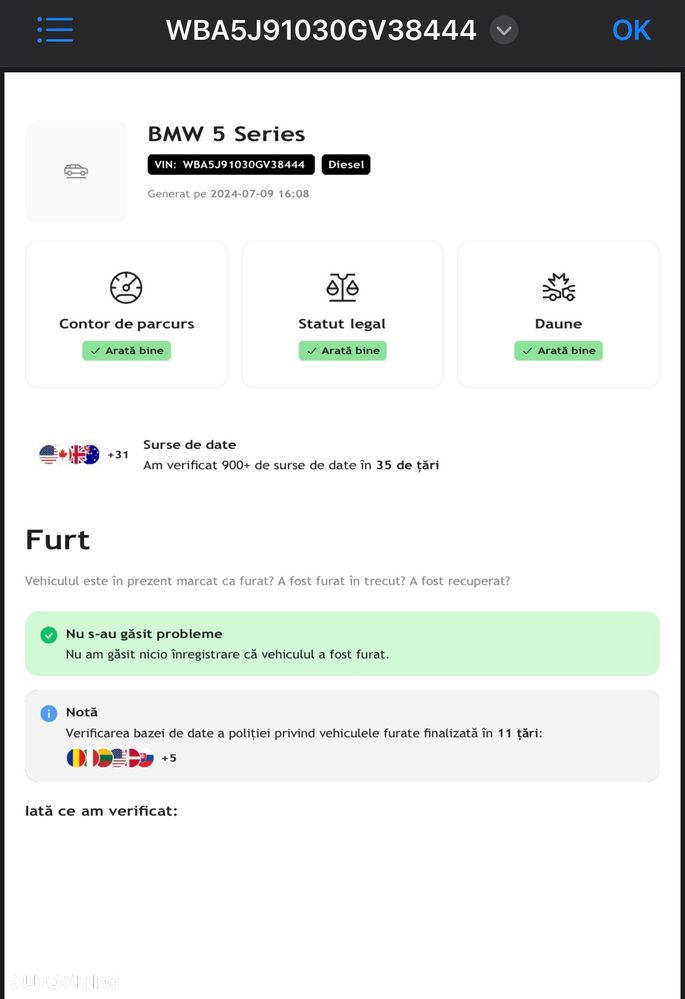Click the Furt section heading
685x999 pixels.
[x=58, y=540]
